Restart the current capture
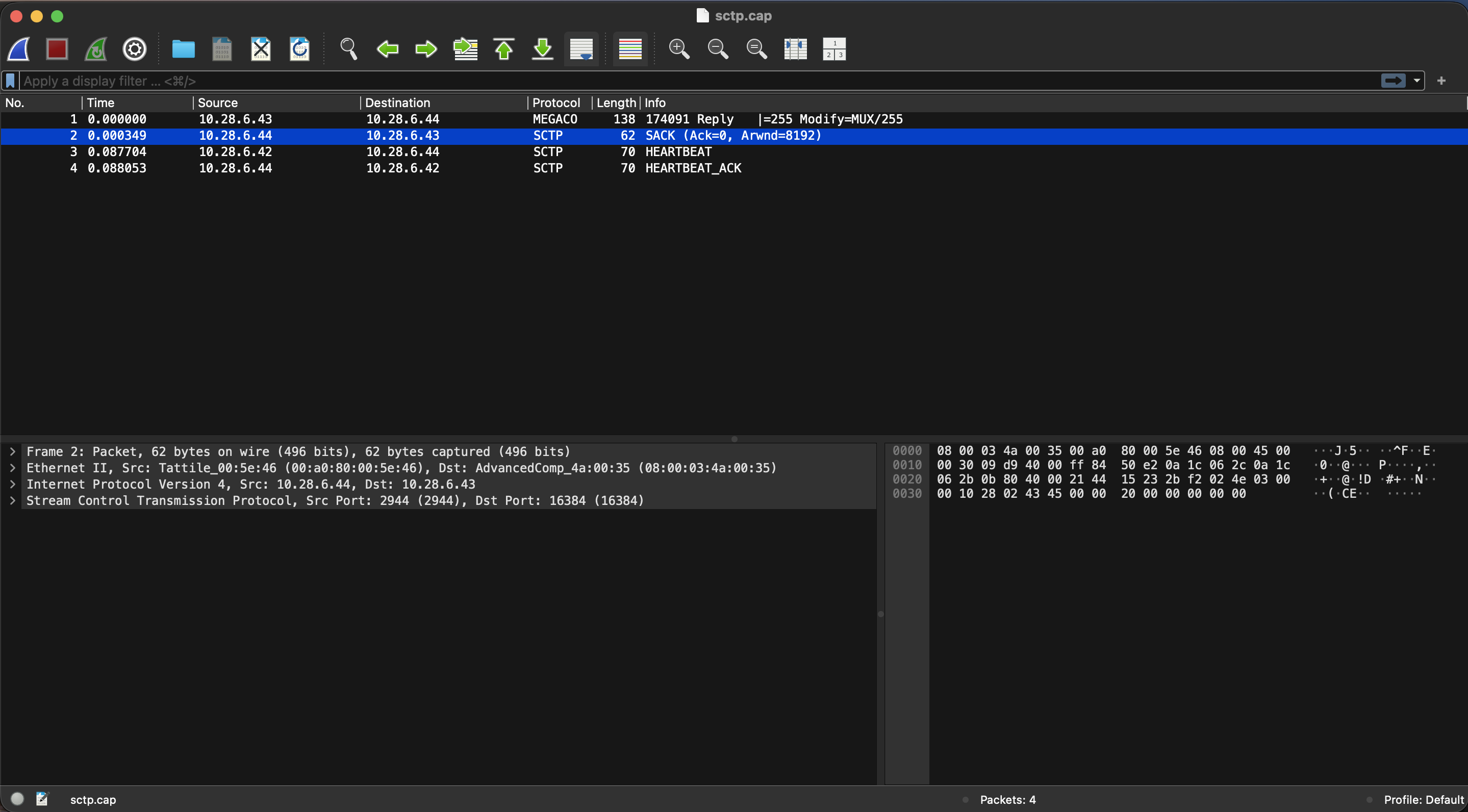 pos(96,49)
